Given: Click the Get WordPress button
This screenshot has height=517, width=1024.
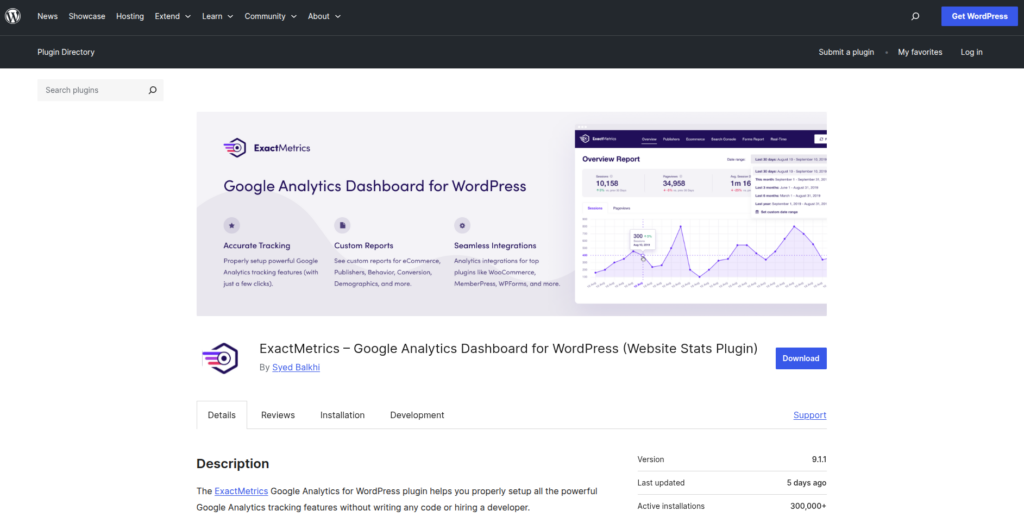Looking at the screenshot, I should [x=980, y=16].
